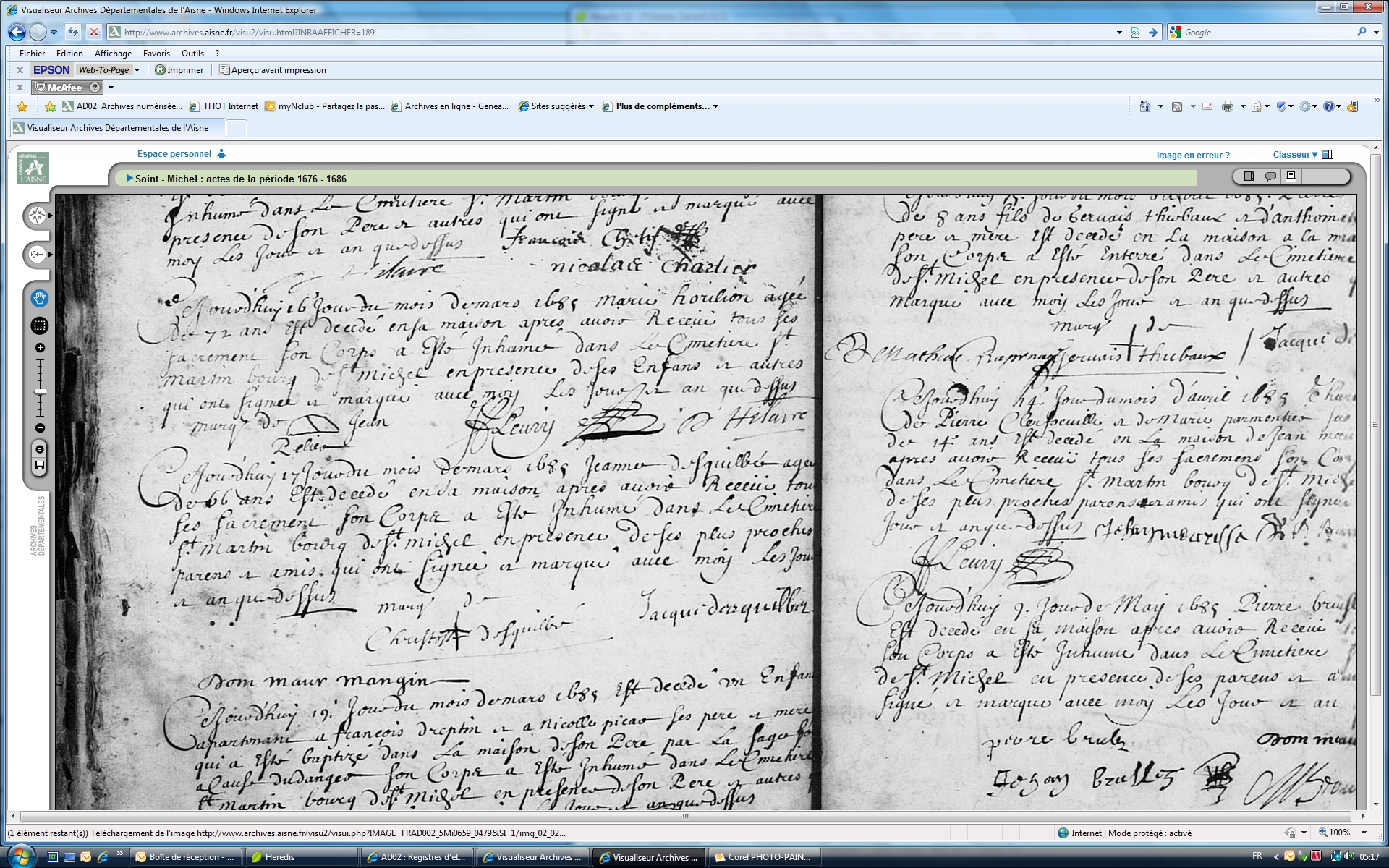Viewport: 1389px width, 868px height.
Task: Open the Favoris menu
Action: point(156,54)
